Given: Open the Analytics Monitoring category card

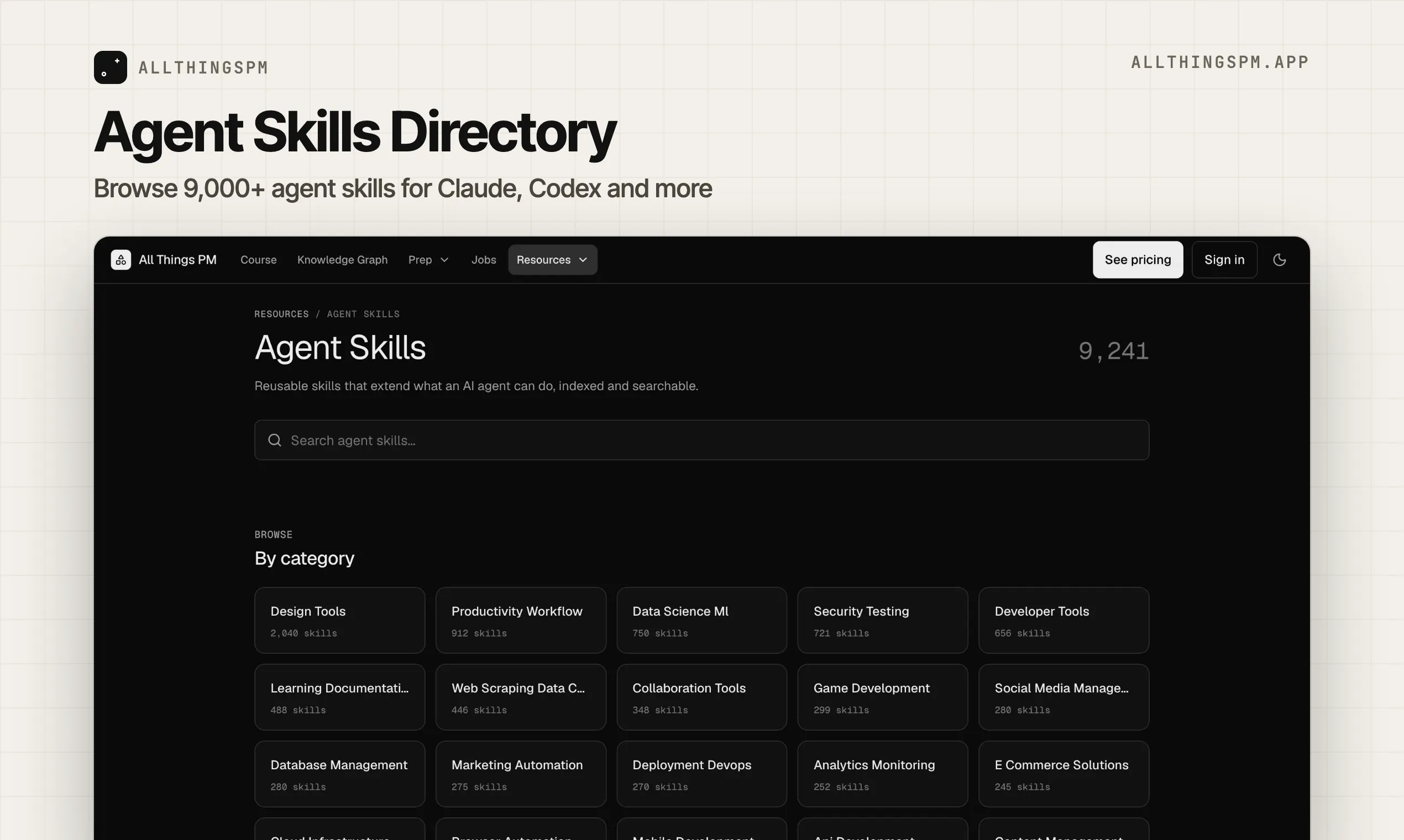Looking at the screenshot, I should point(883,774).
